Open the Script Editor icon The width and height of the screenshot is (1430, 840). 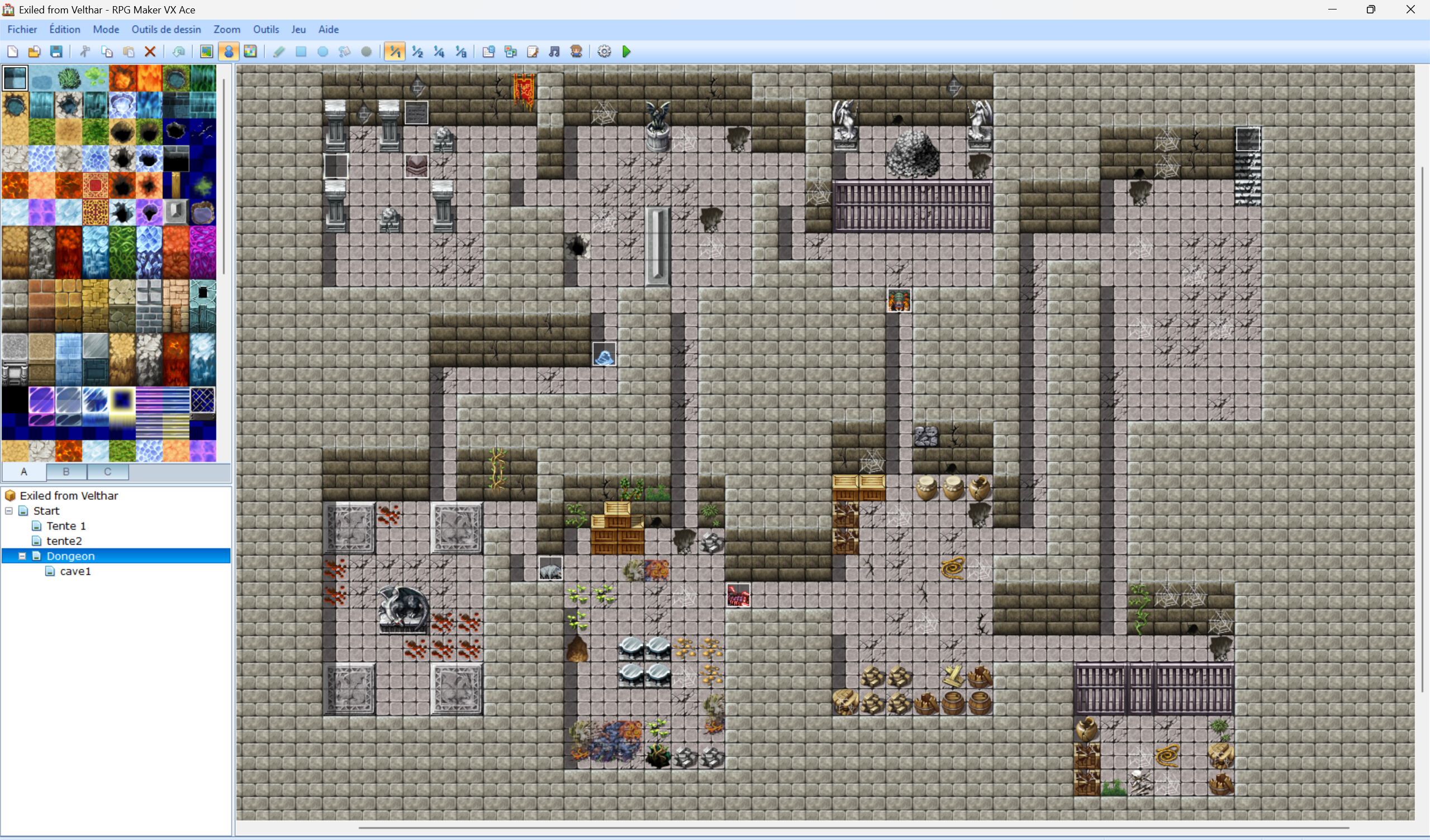point(533,51)
